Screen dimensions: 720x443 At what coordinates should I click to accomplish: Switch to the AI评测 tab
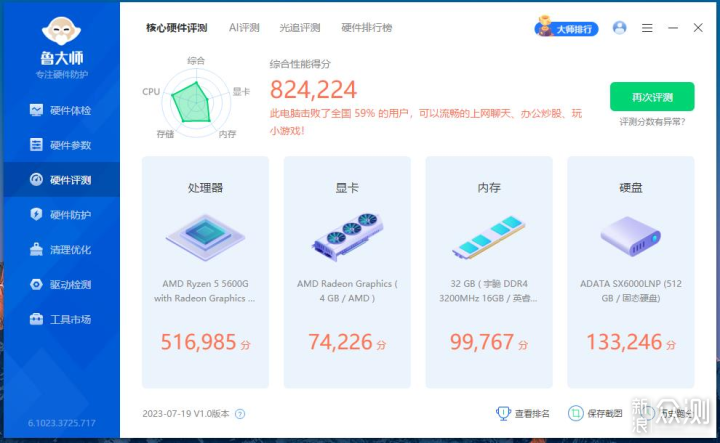click(244, 28)
